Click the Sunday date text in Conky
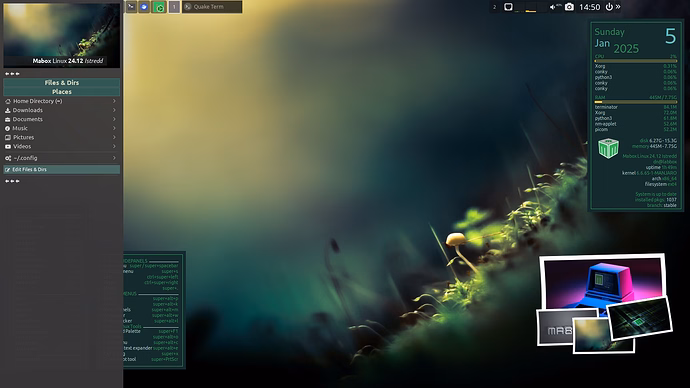The image size is (690, 388). point(609,32)
